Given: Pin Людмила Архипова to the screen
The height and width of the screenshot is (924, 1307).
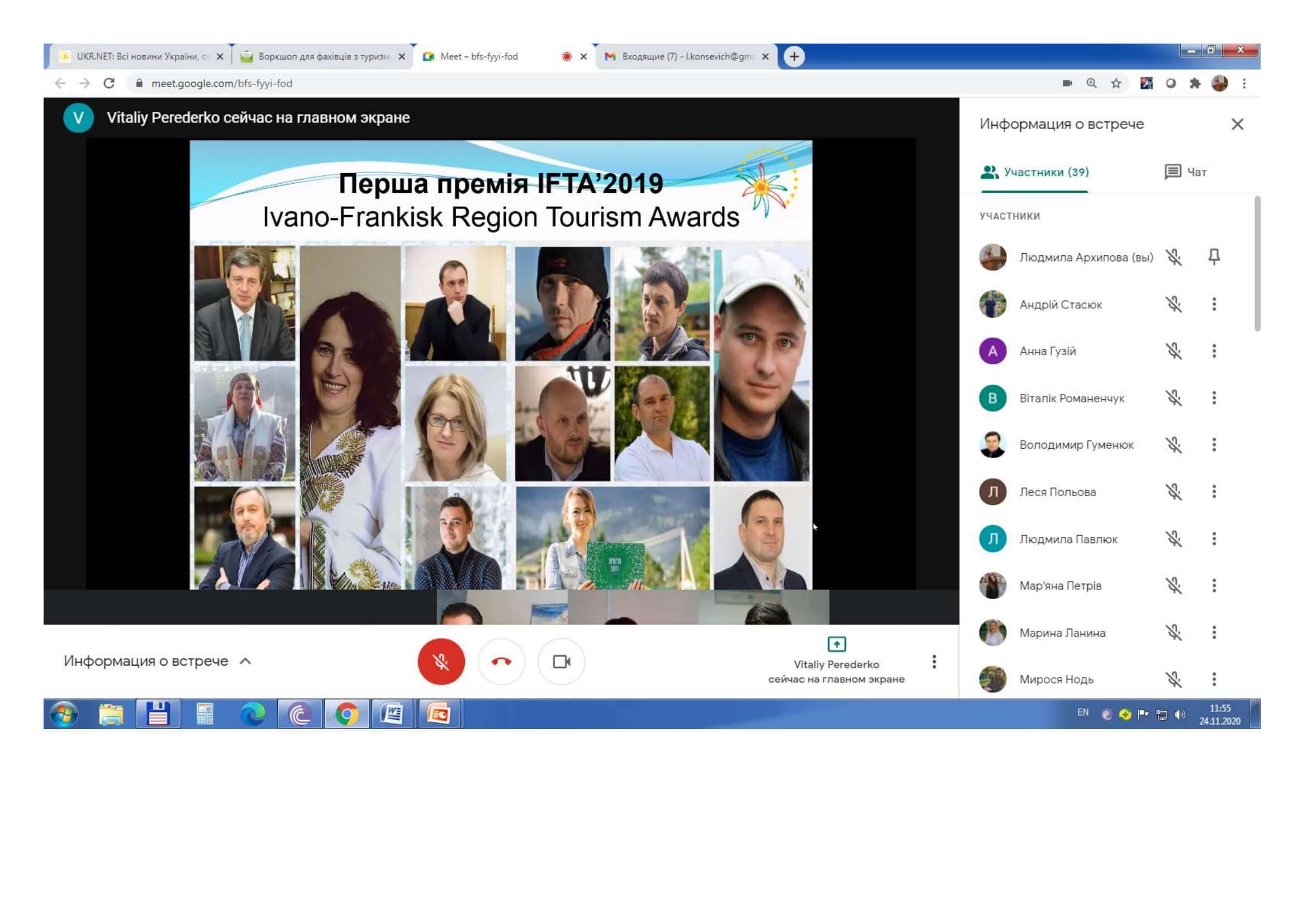Looking at the screenshot, I should (1215, 258).
